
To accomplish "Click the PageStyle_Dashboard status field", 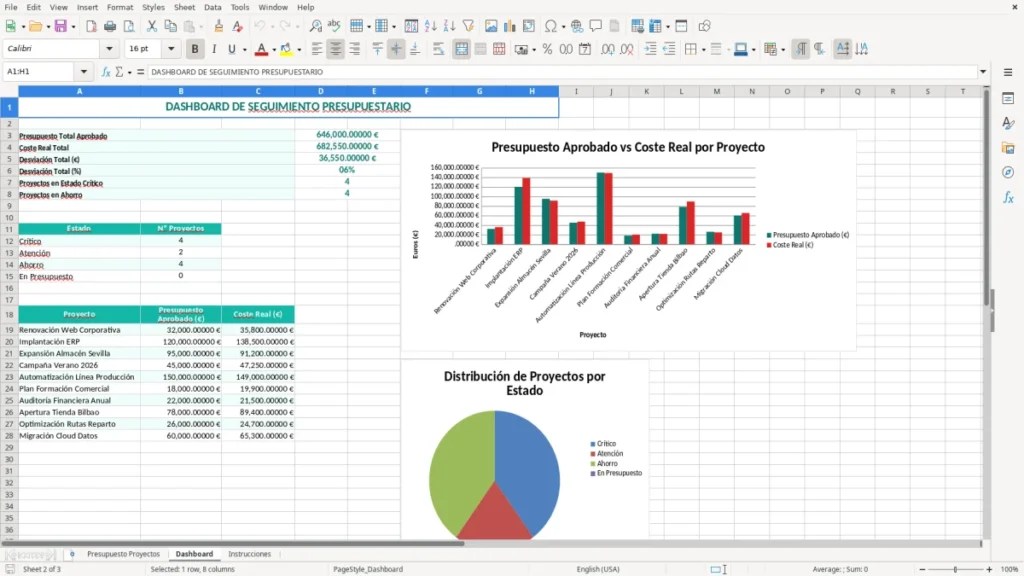I will [x=368, y=569].
